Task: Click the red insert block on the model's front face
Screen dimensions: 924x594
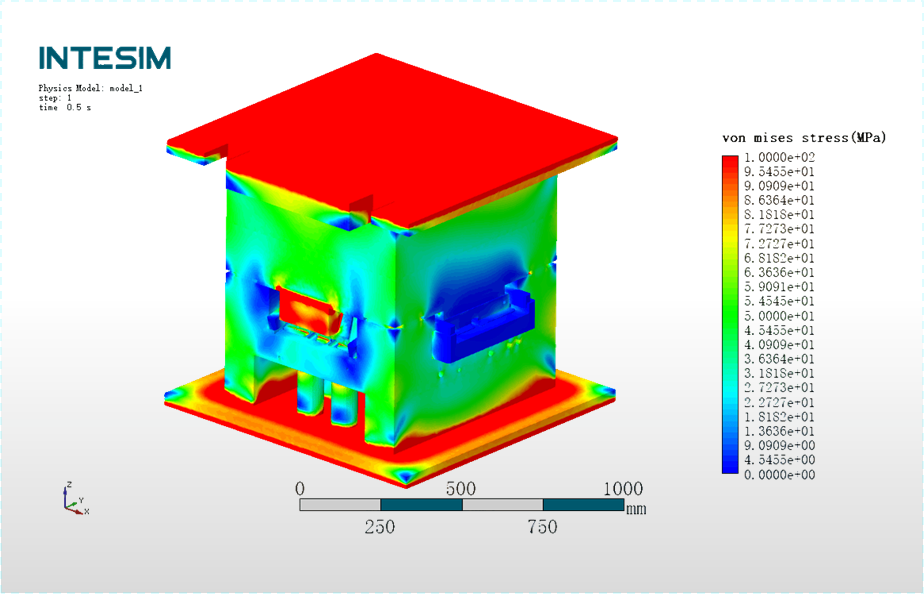Action: [x=309, y=309]
